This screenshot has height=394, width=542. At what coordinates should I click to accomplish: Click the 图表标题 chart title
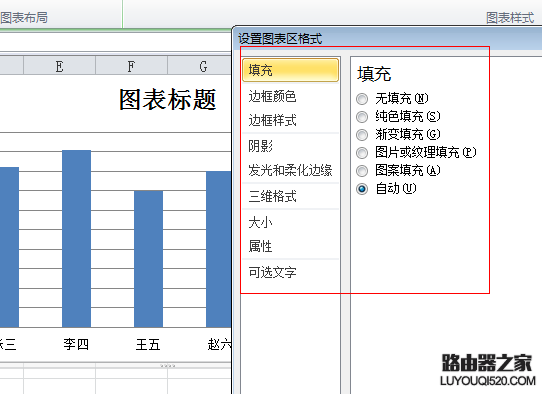(168, 100)
